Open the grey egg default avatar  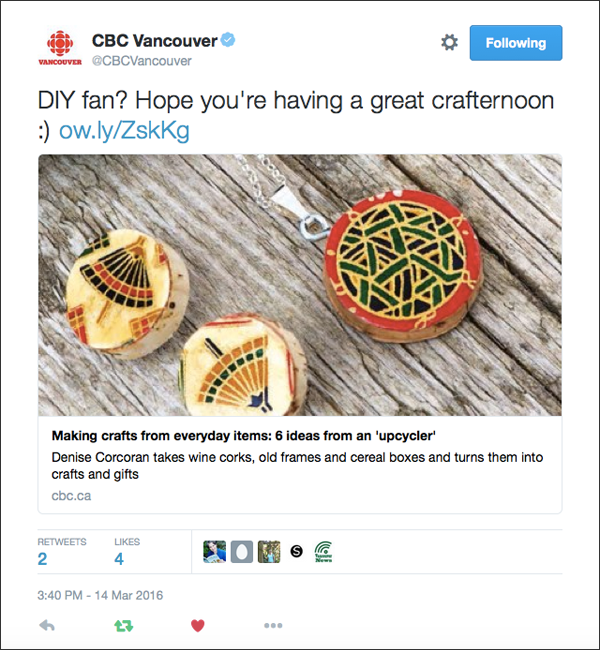coord(242,552)
